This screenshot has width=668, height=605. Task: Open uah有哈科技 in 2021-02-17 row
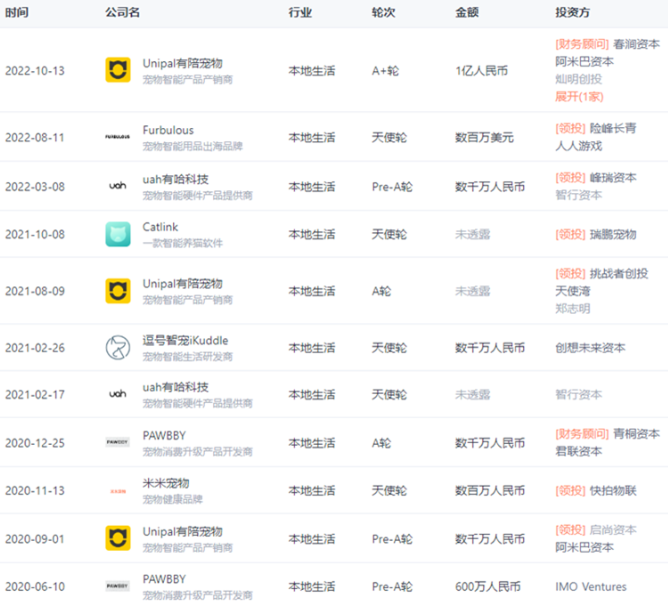click(x=176, y=387)
